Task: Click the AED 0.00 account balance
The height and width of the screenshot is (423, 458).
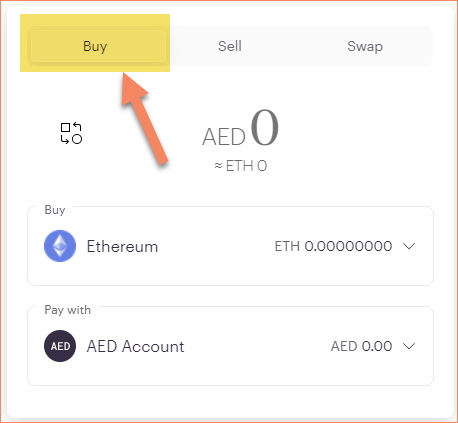Action: [x=361, y=346]
